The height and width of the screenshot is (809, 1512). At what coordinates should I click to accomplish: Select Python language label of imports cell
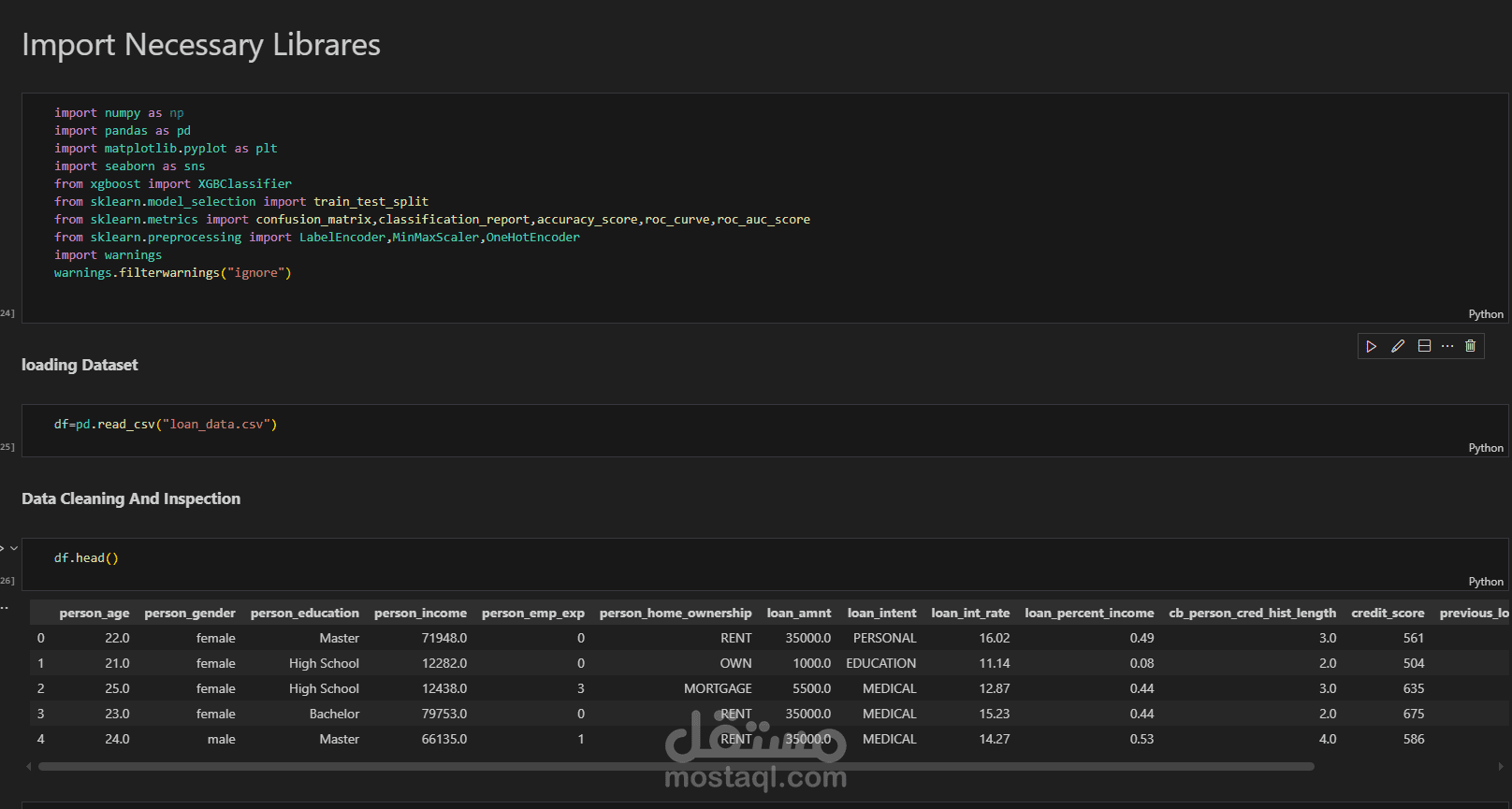1486,314
